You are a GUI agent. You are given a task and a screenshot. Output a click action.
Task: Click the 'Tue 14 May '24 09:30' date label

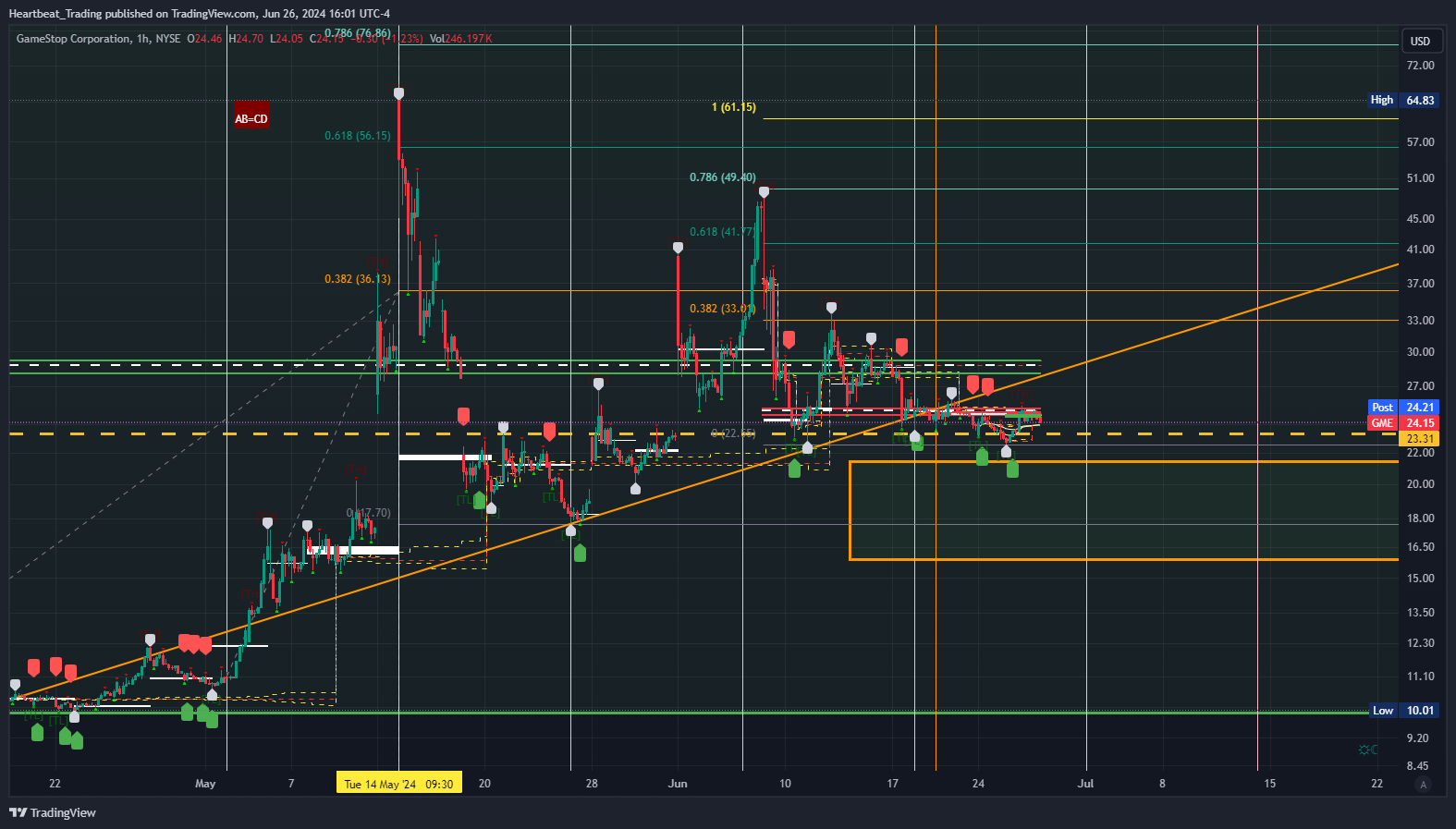[x=398, y=784]
